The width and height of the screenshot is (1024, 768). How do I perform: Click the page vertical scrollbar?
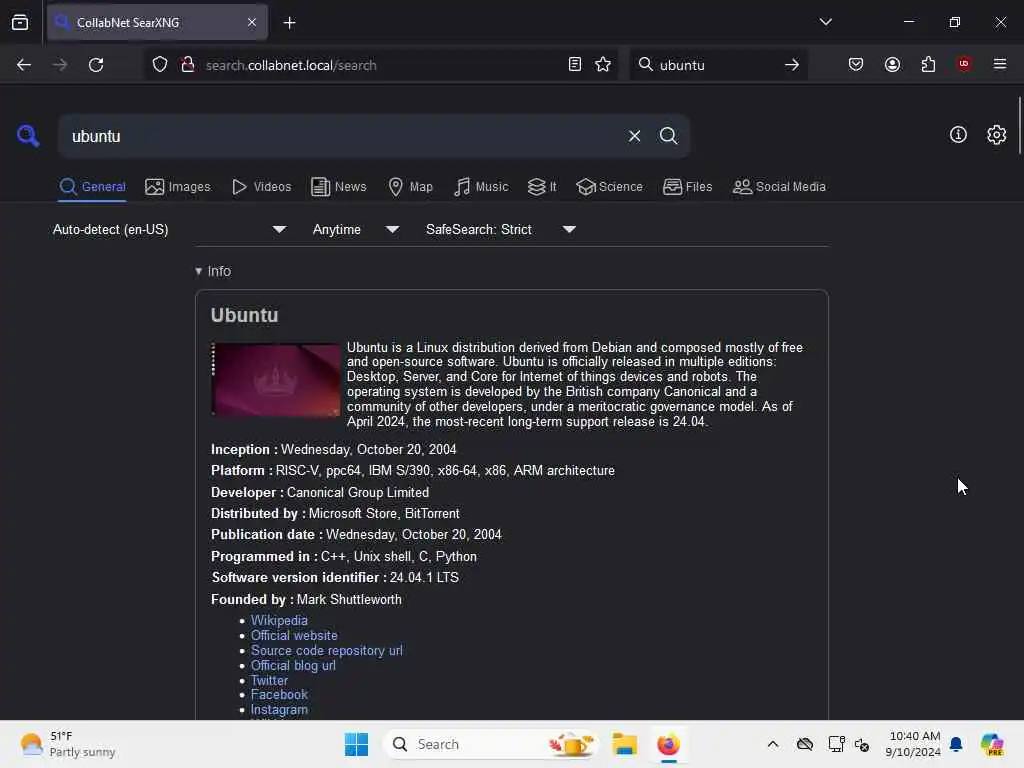tap(1019, 125)
